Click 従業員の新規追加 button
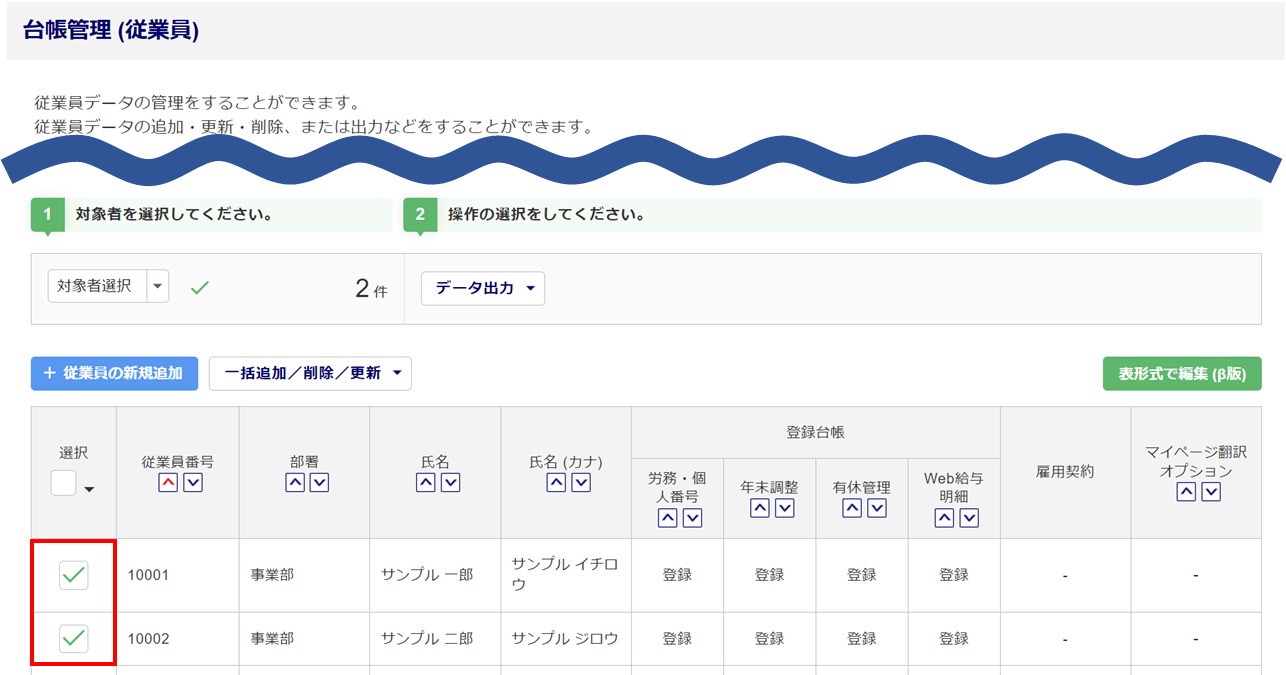The image size is (1286, 675). click(114, 373)
